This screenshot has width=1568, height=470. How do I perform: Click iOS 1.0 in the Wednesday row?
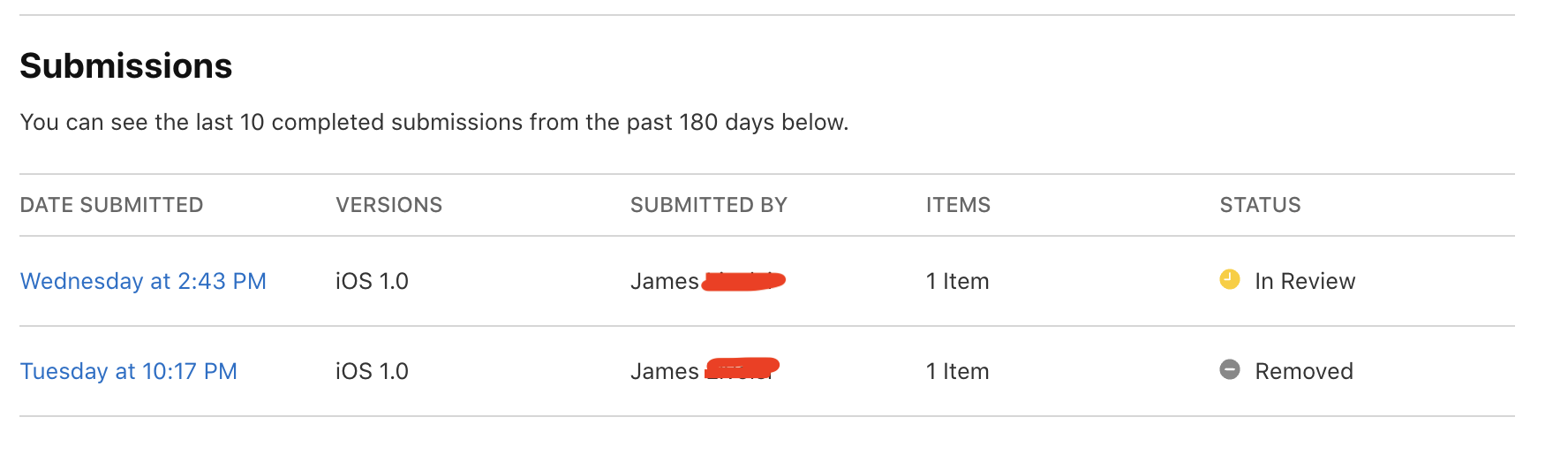pos(372,281)
